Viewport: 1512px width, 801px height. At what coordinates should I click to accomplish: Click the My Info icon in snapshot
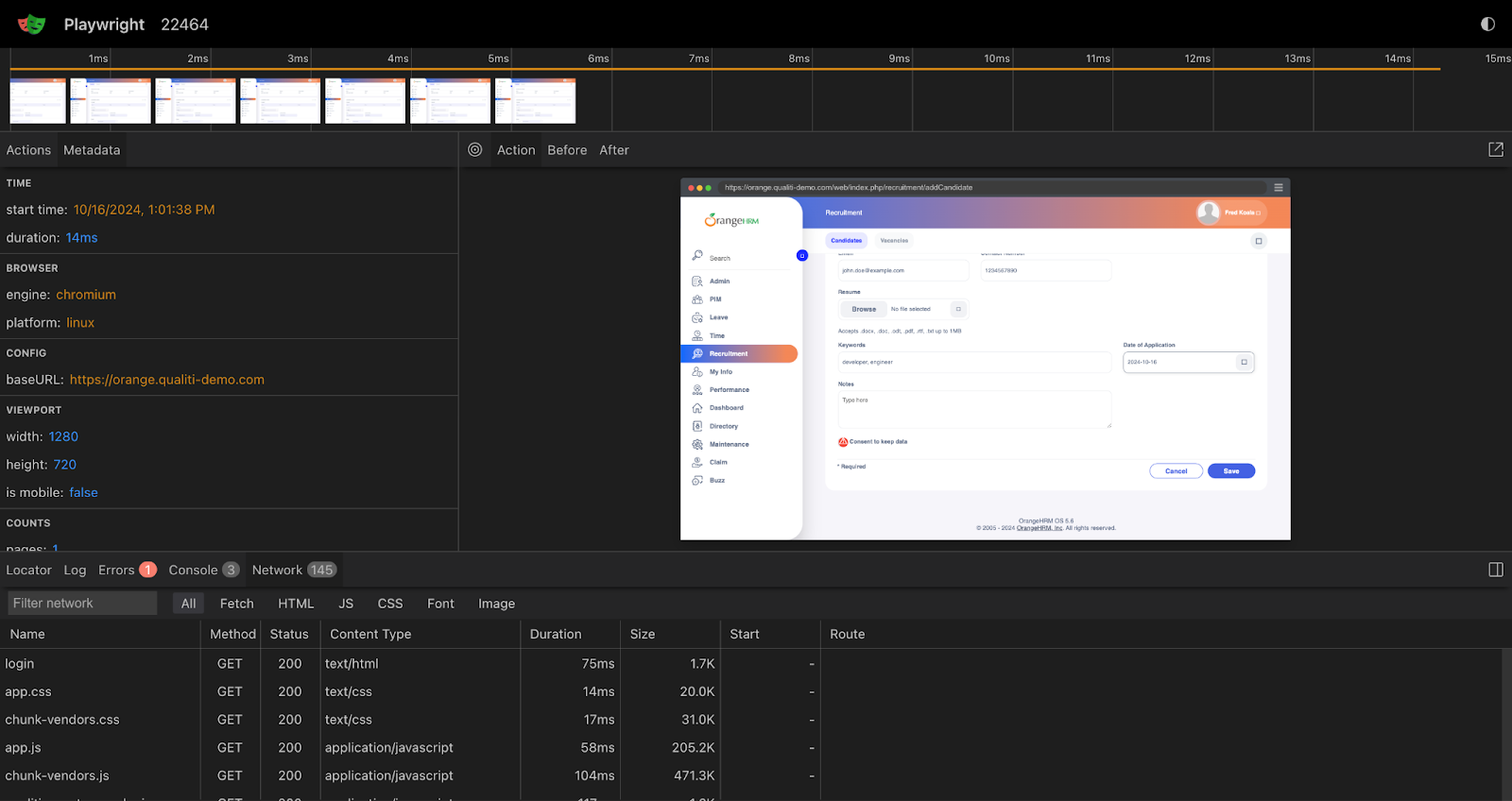[697, 372]
